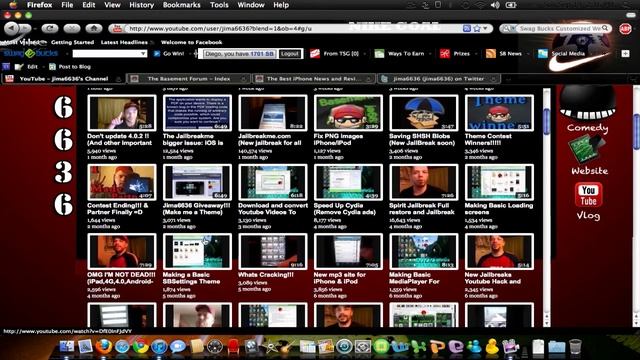The image size is (640, 360).
Task: Open the SB News feed item
Action: coord(504,53)
